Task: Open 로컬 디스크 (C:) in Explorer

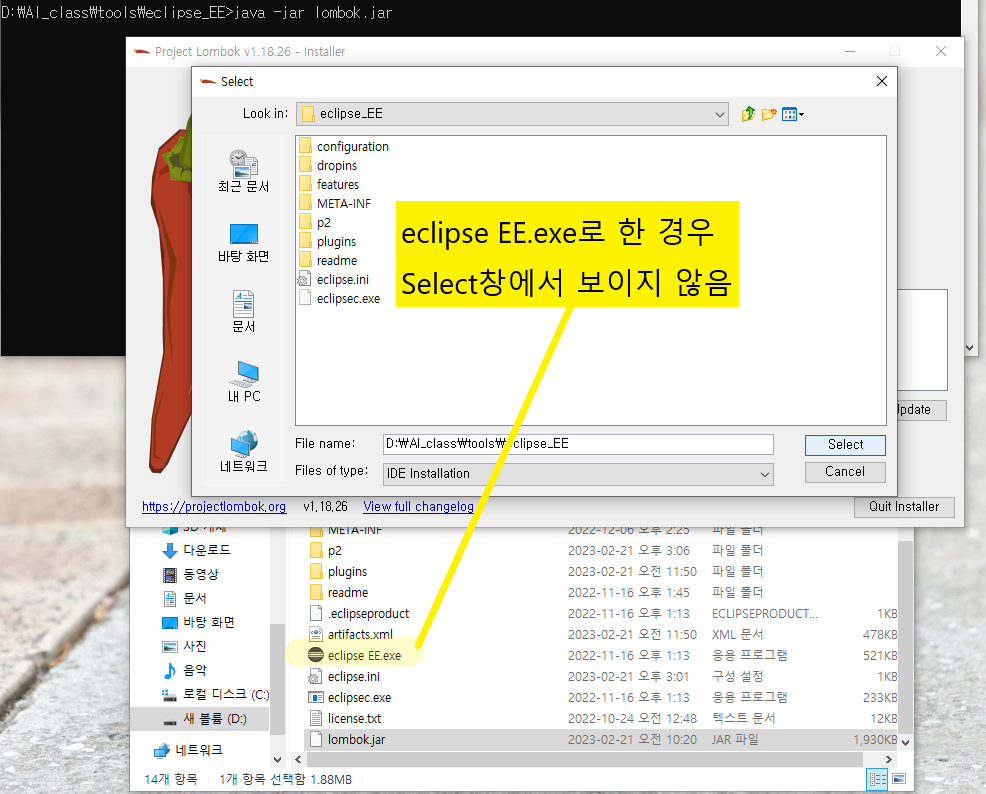Action: (x=216, y=694)
